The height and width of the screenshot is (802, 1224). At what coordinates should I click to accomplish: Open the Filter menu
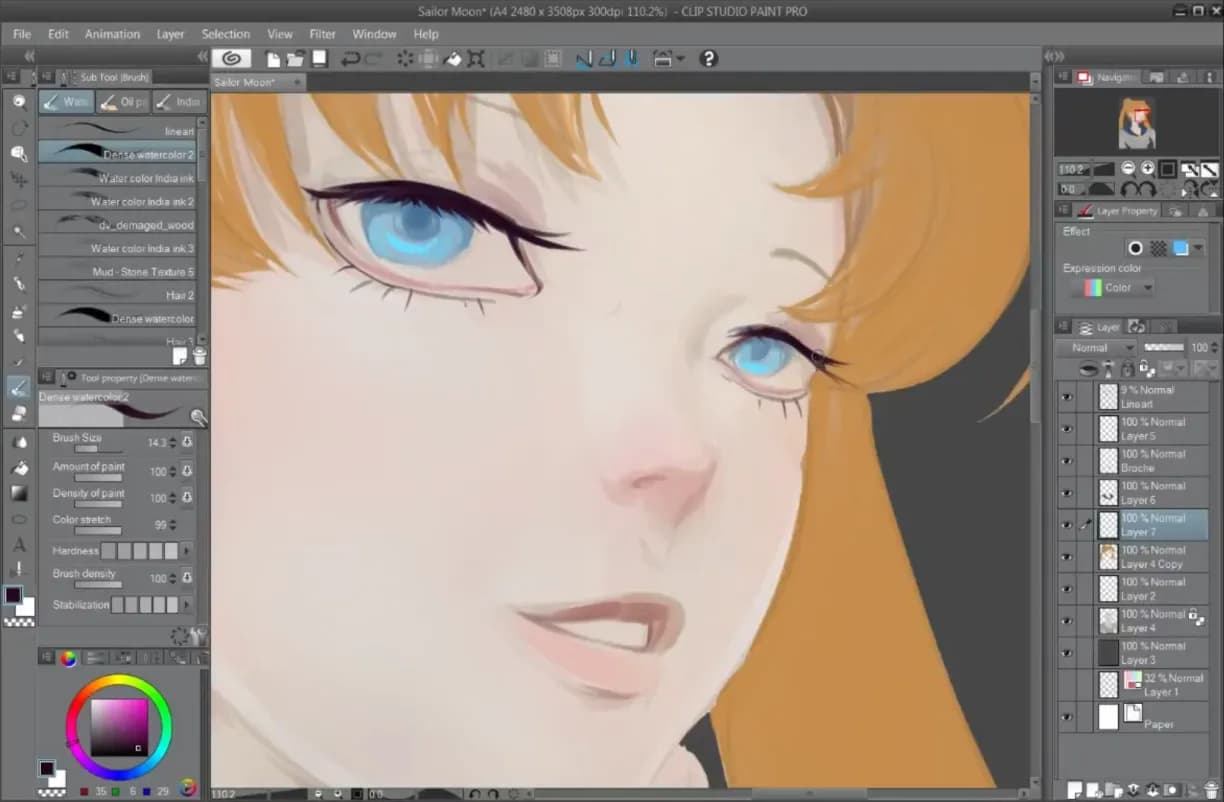click(x=322, y=34)
